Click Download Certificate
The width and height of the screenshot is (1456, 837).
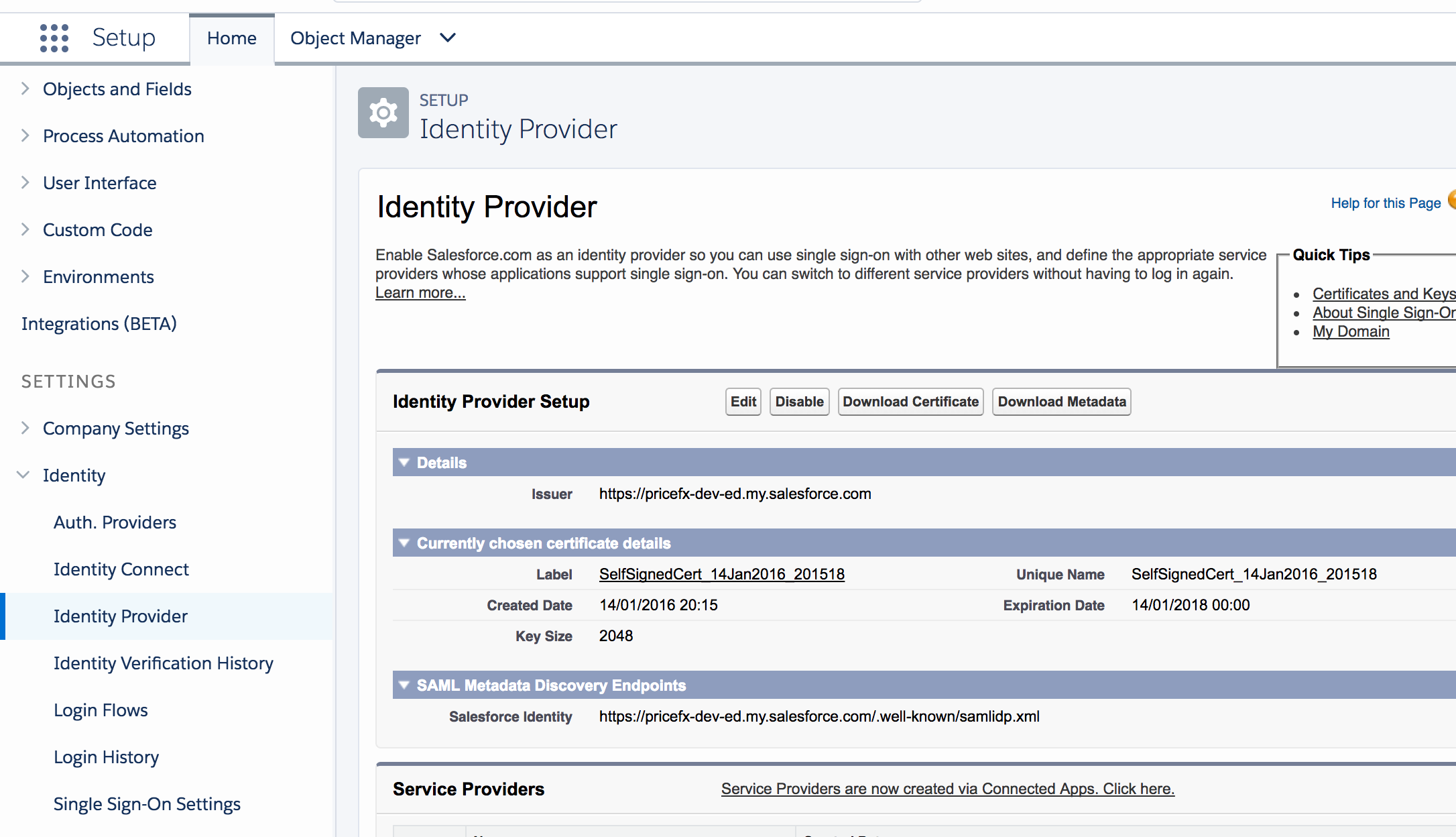[x=910, y=401]
